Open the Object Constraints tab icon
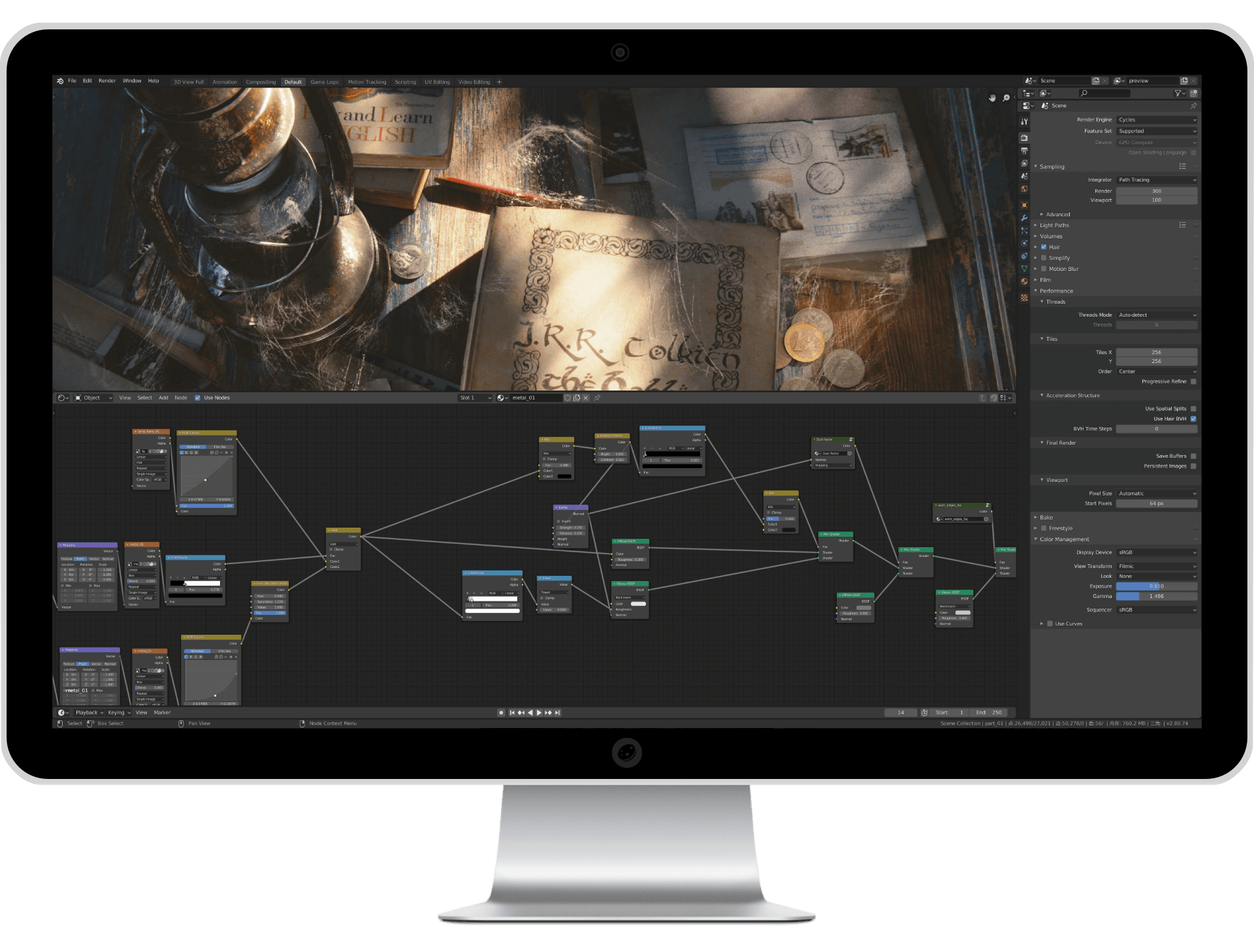1254x952 pixels. click(1024, 256)
